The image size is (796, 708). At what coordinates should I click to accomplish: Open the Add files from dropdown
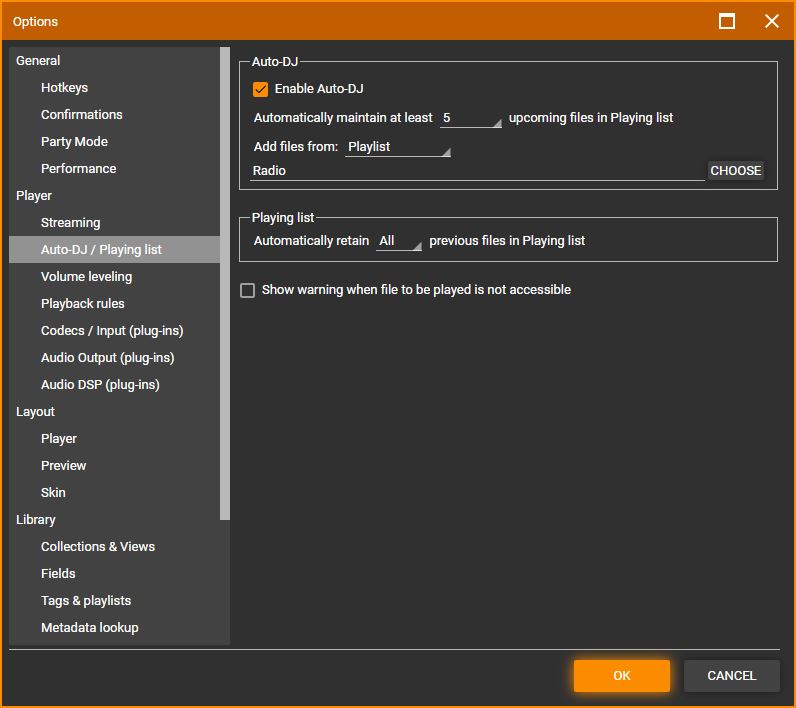click(398, 147)
